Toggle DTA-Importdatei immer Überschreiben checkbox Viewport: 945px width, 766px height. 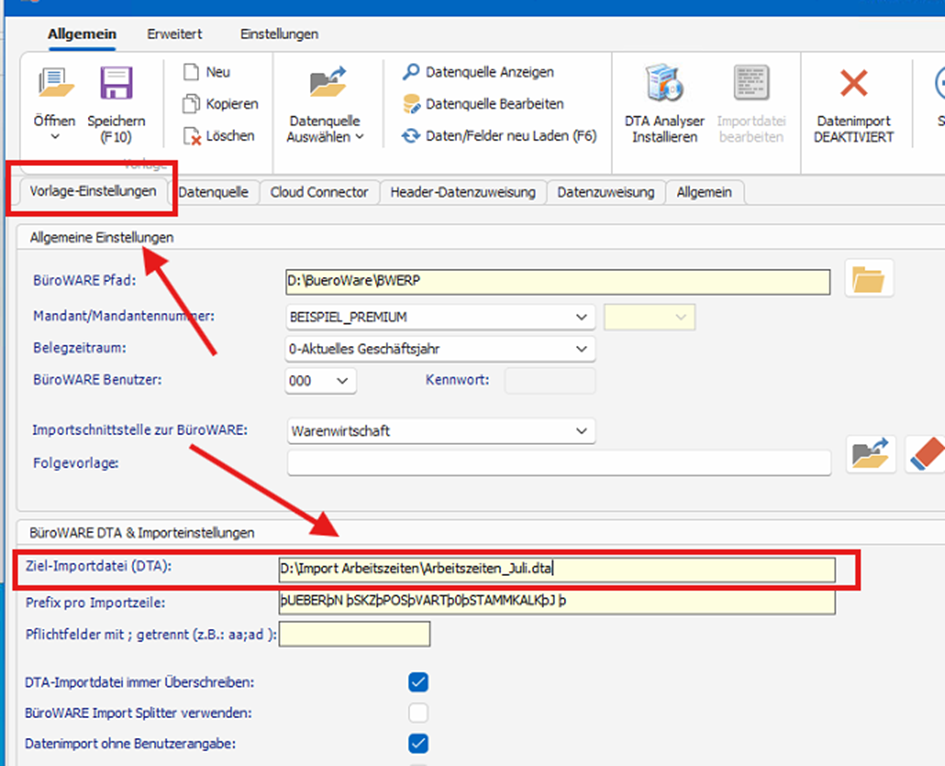[x=418, y=682]
